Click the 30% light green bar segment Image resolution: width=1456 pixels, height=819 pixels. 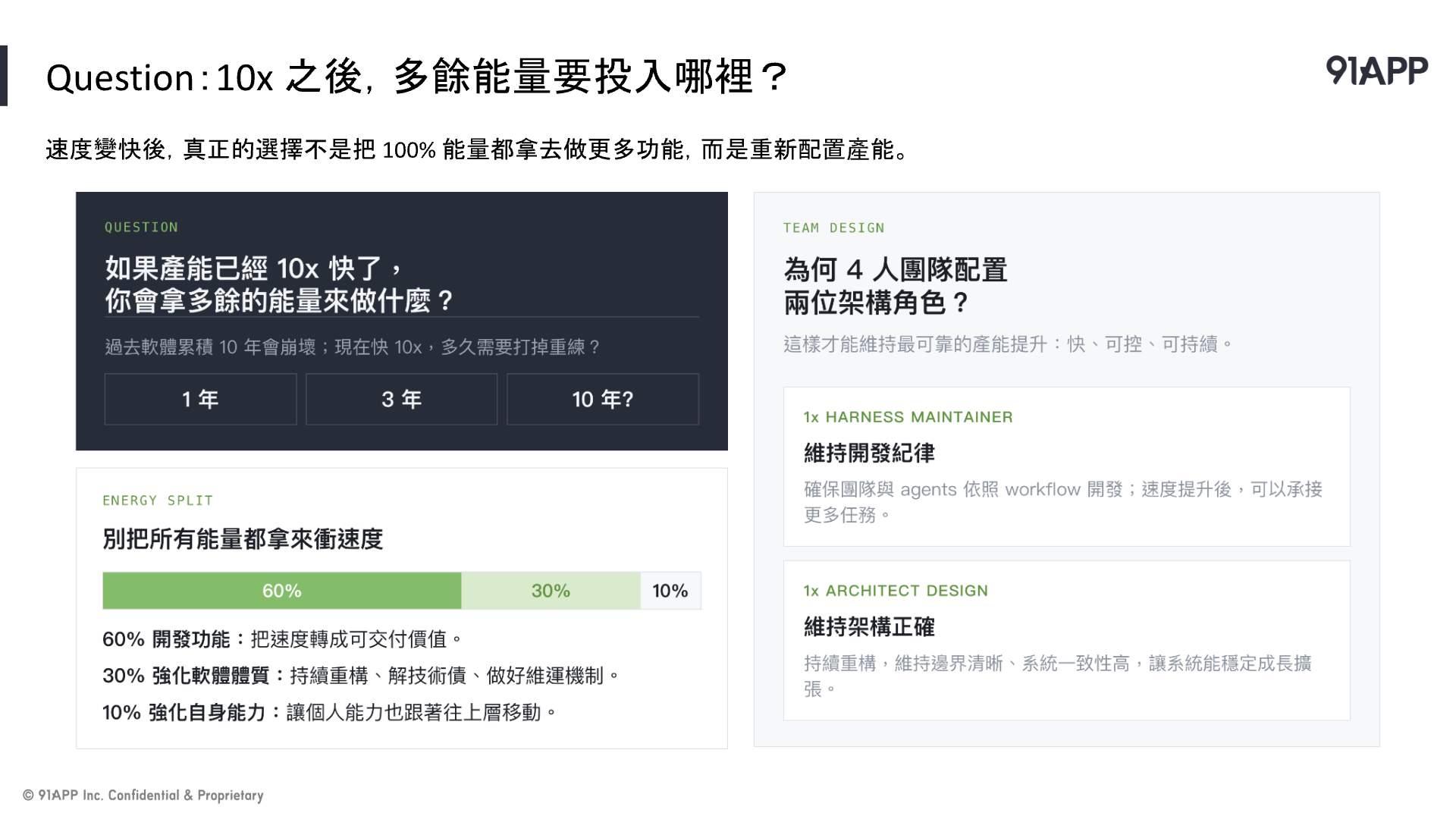click(x=551, y=591)
